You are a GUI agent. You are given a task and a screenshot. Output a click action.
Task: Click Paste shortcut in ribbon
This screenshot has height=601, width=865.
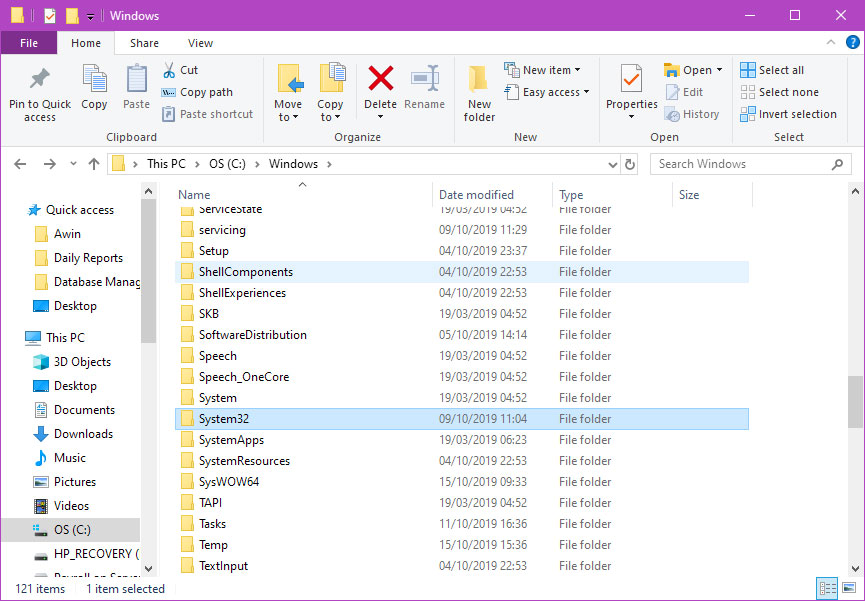pos(207,114)
